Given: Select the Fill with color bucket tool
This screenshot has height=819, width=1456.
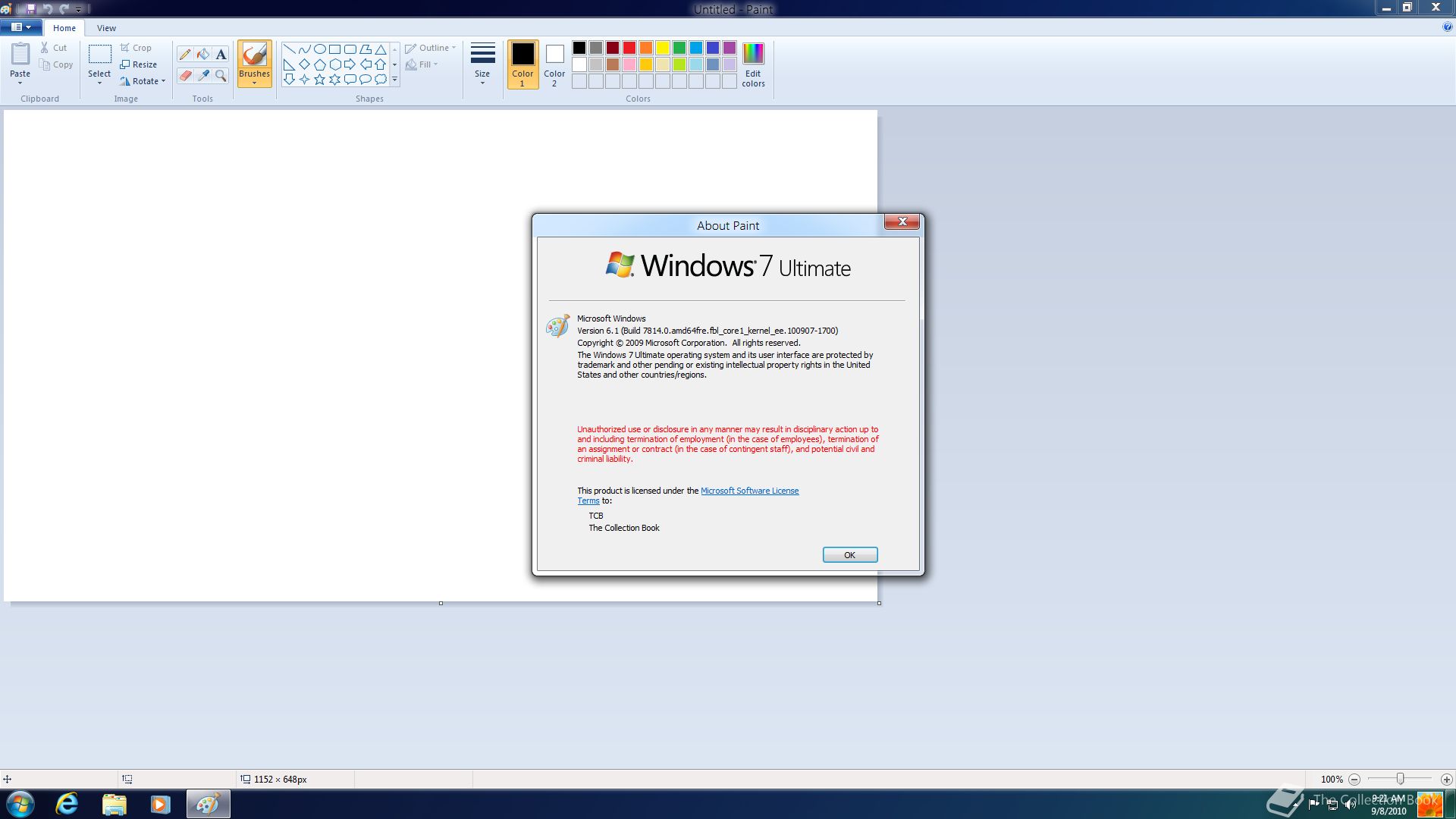Looking at the screenshot, I should coord(202,54).
